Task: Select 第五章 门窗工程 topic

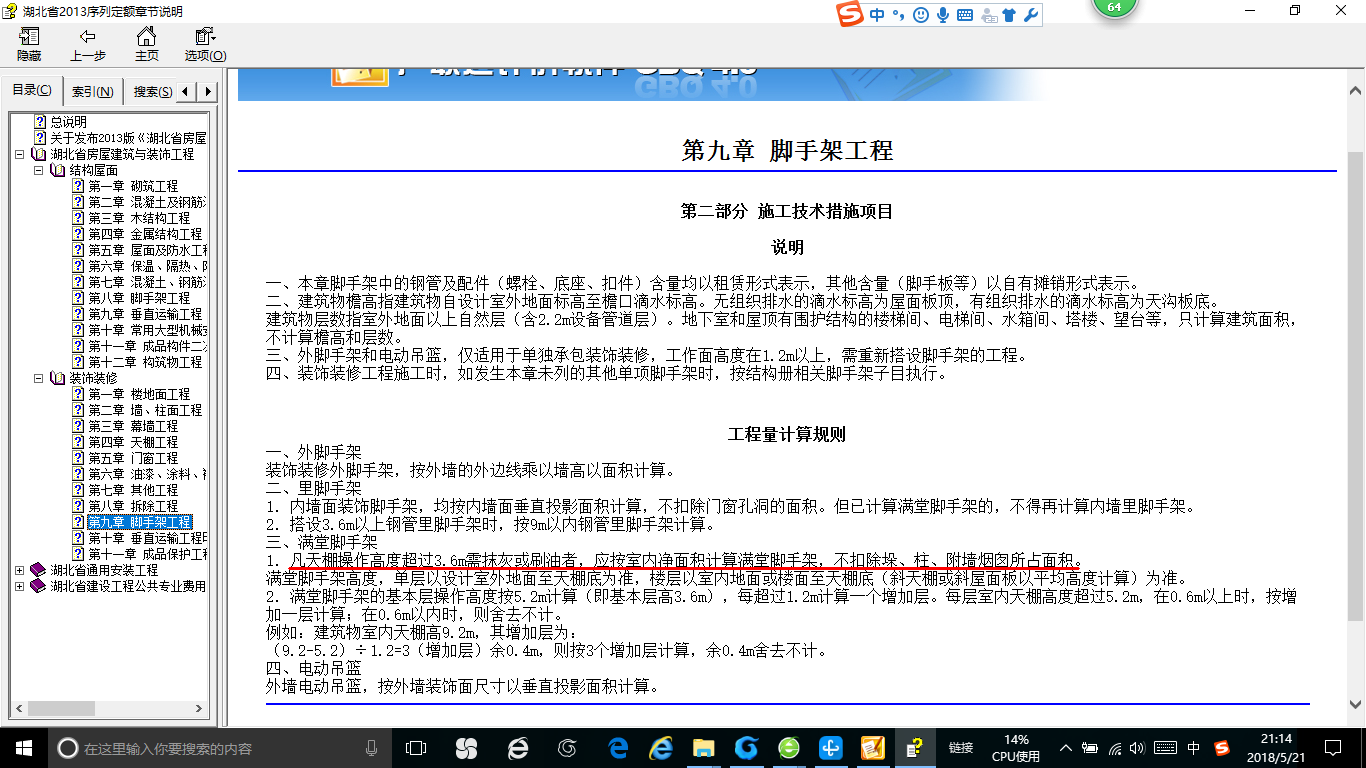Action: (133, 458)
